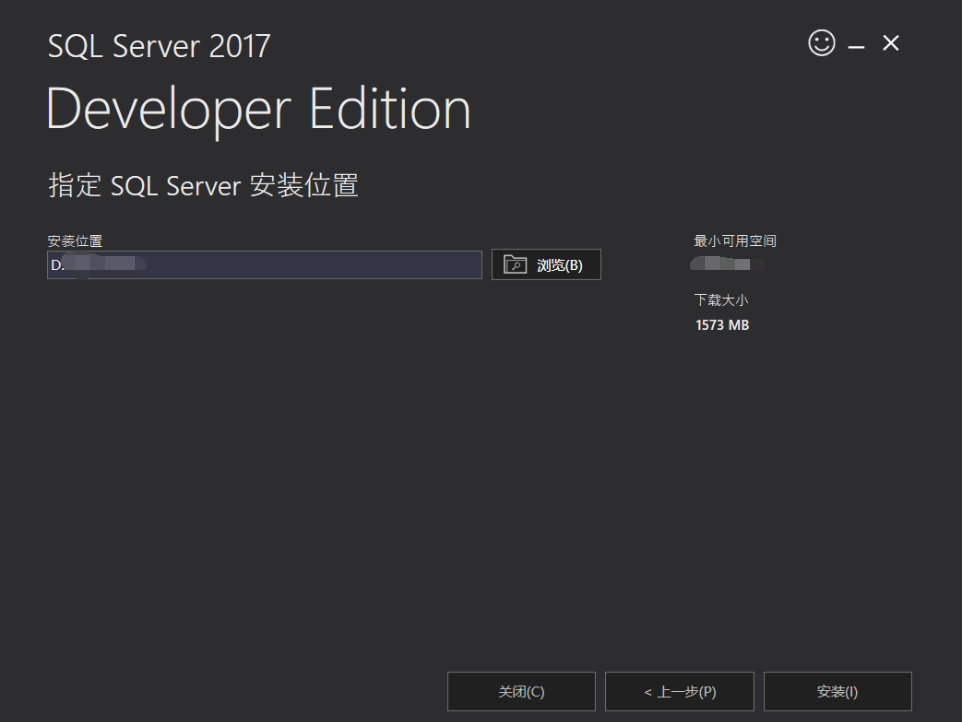Click the magnifier folder icon beside 安装位置 field
The height and width of the screenshot is (722, 963).
coord(513,264)
